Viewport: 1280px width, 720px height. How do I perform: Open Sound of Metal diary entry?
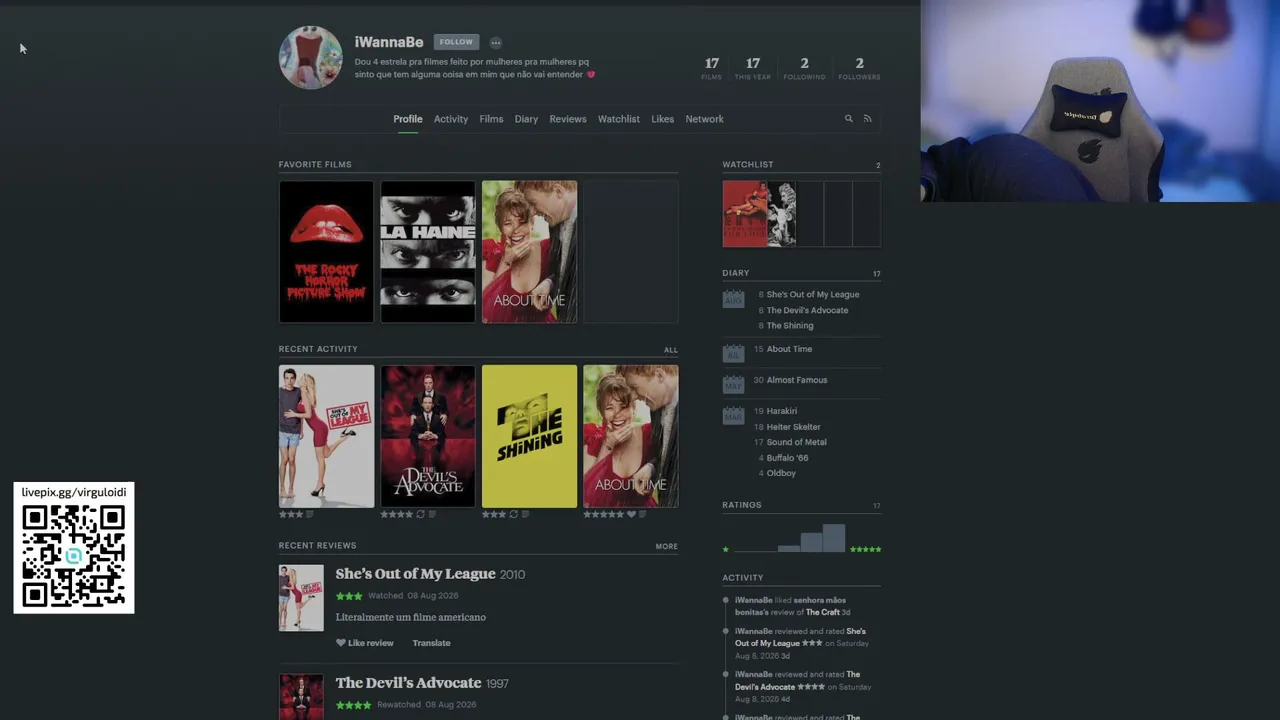coord(797,442)
